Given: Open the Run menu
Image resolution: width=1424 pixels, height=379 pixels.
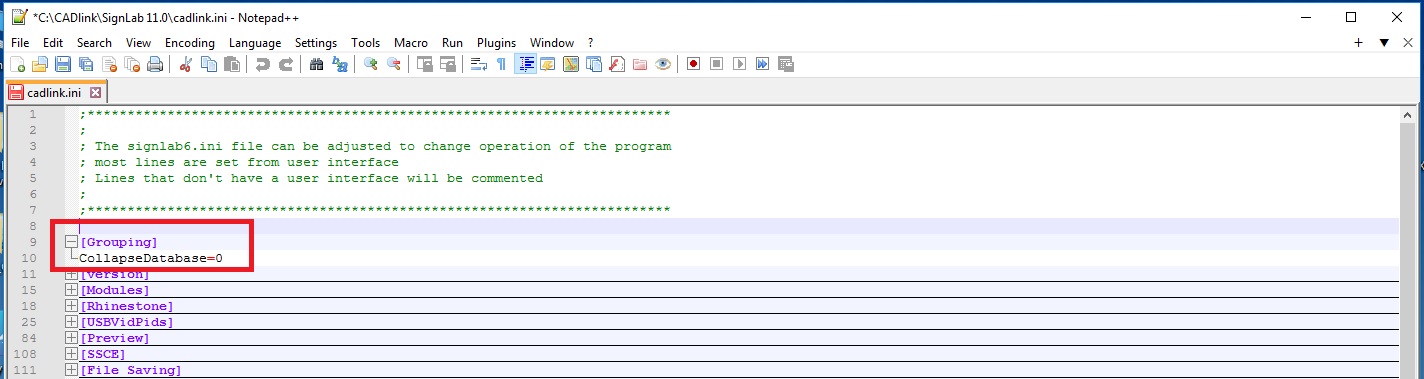Looking at the screenshot, I should [452, 43].
